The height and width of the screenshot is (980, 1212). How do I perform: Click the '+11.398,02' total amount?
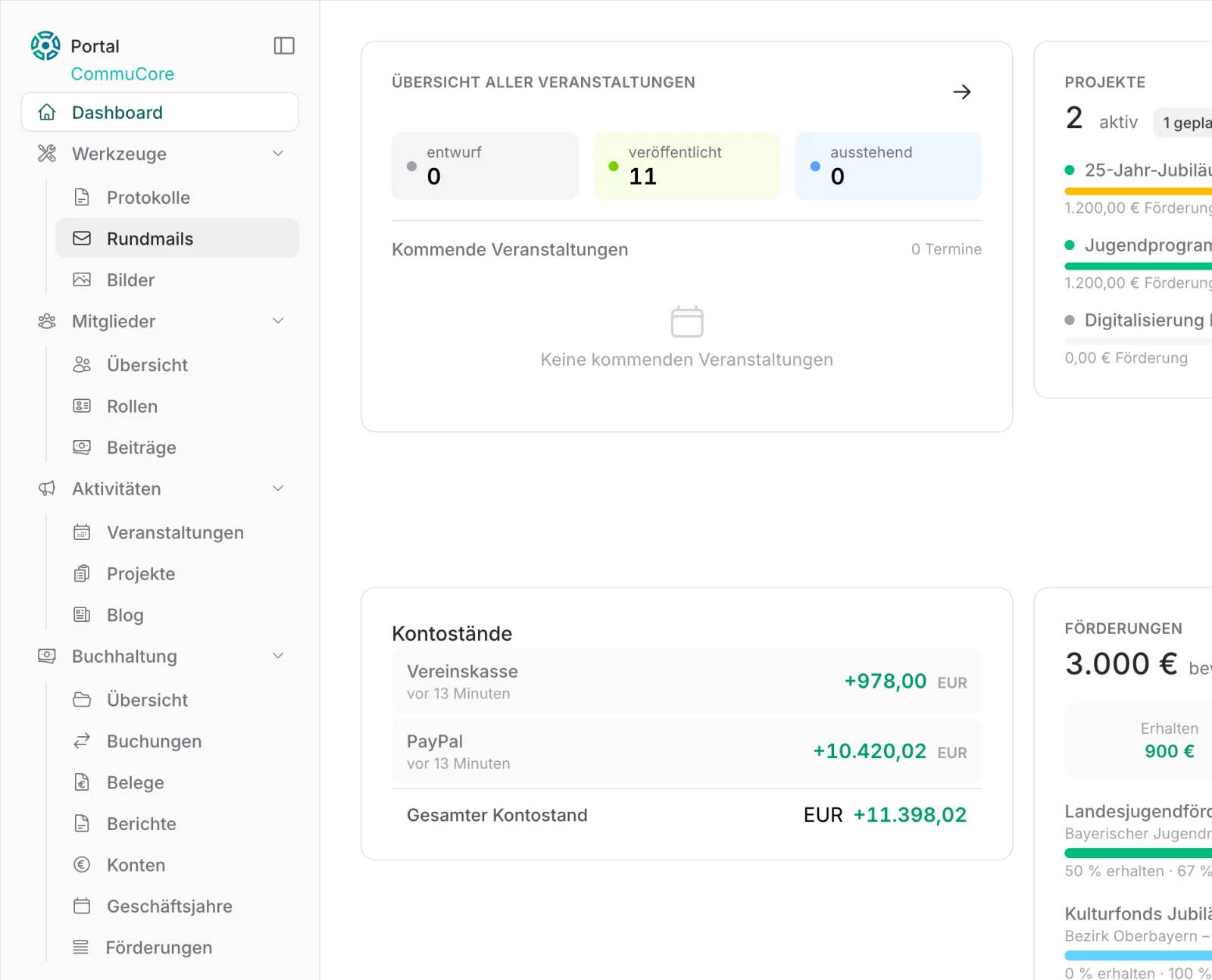pos(910,815)
